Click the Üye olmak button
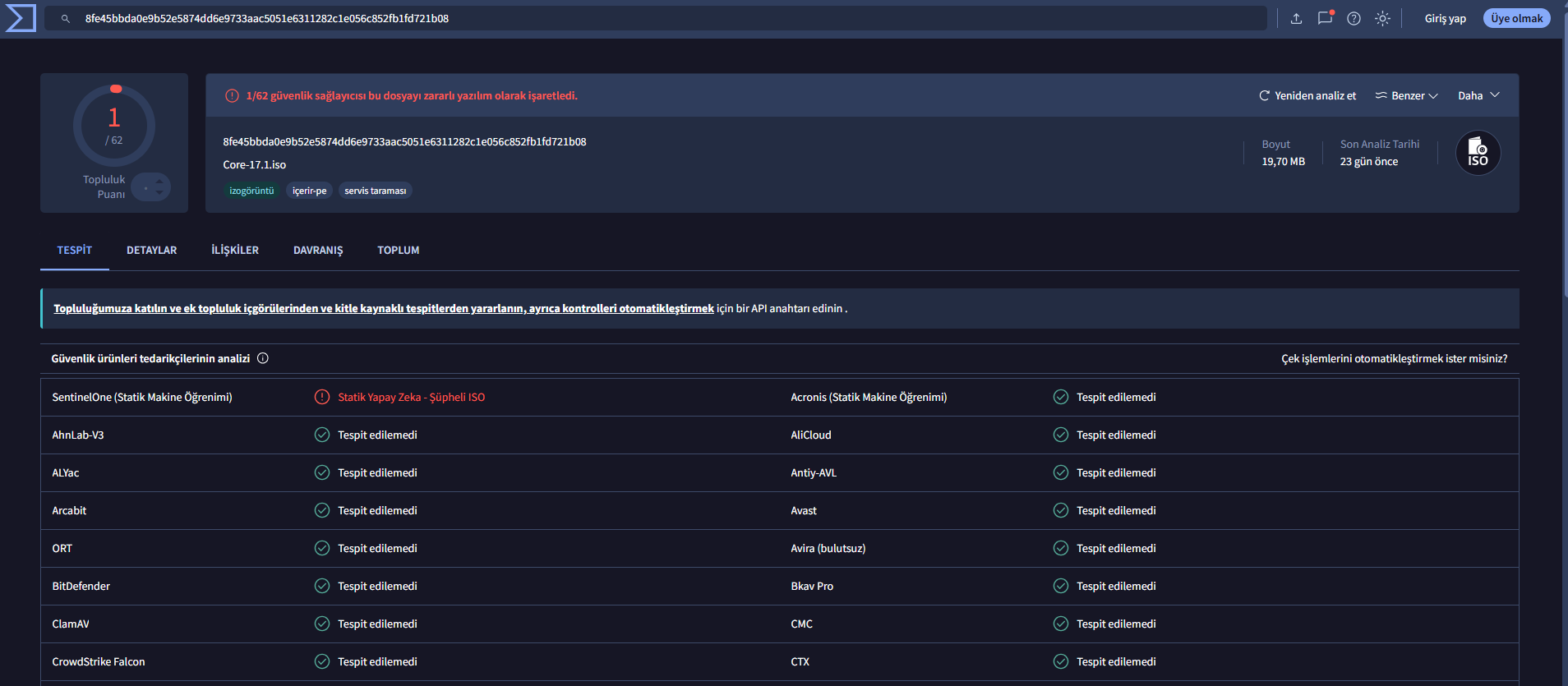The height and width of the screenshot is (686, 1568). (1517, 18)
